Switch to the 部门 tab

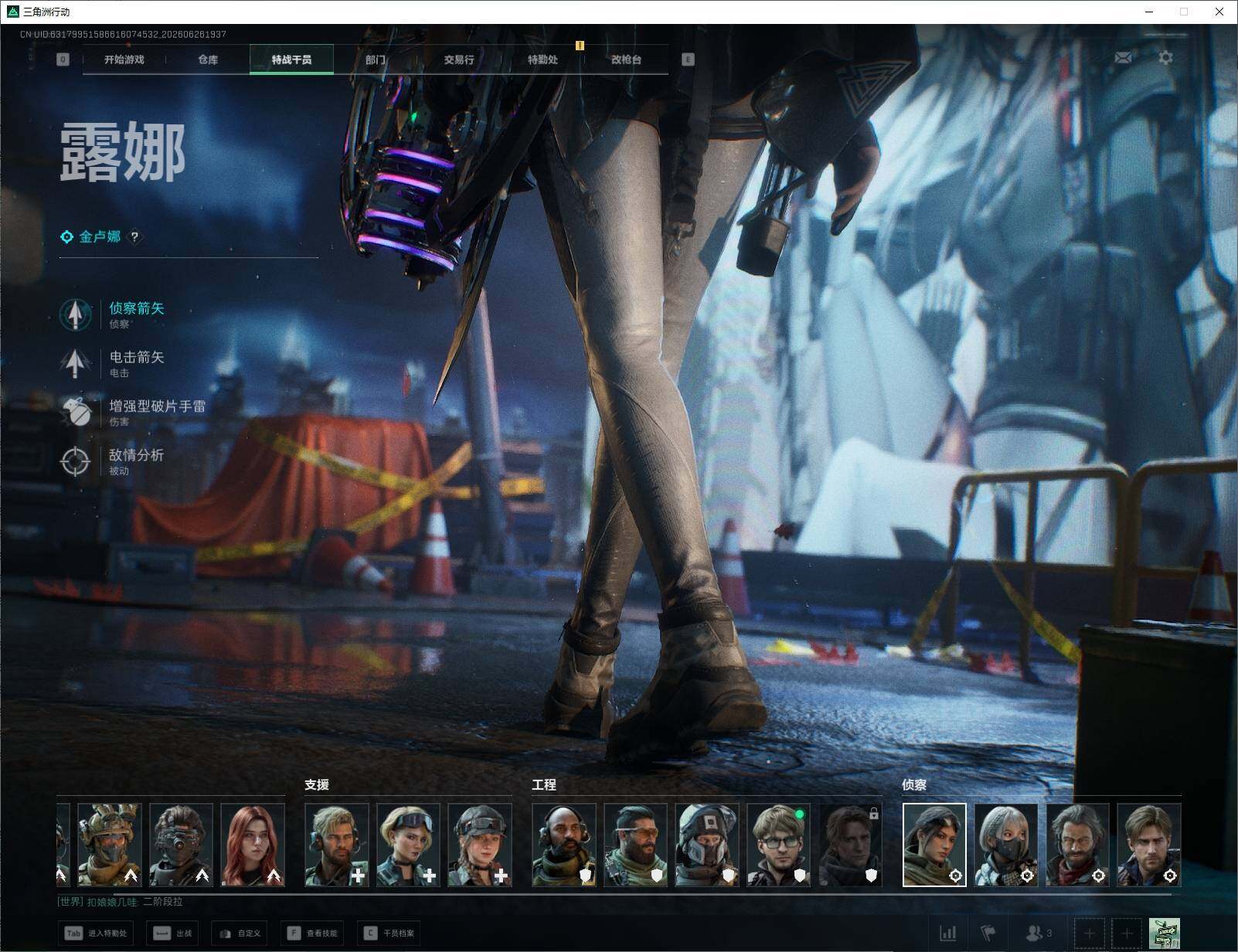[376, 59]
